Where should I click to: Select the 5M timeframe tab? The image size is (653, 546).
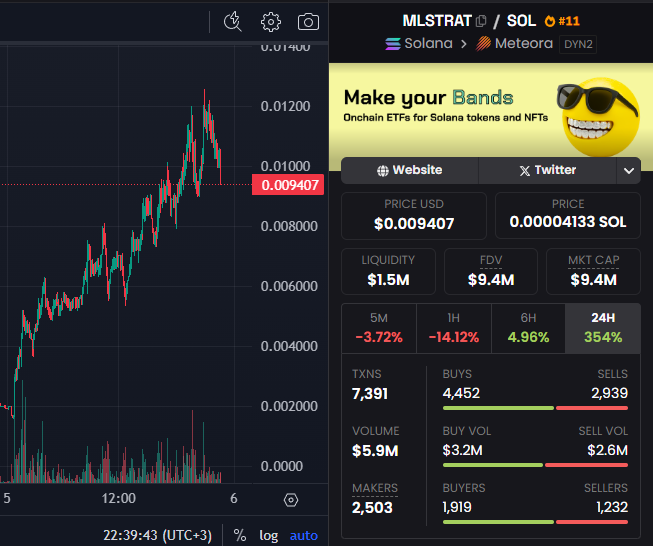pos(379,328)
